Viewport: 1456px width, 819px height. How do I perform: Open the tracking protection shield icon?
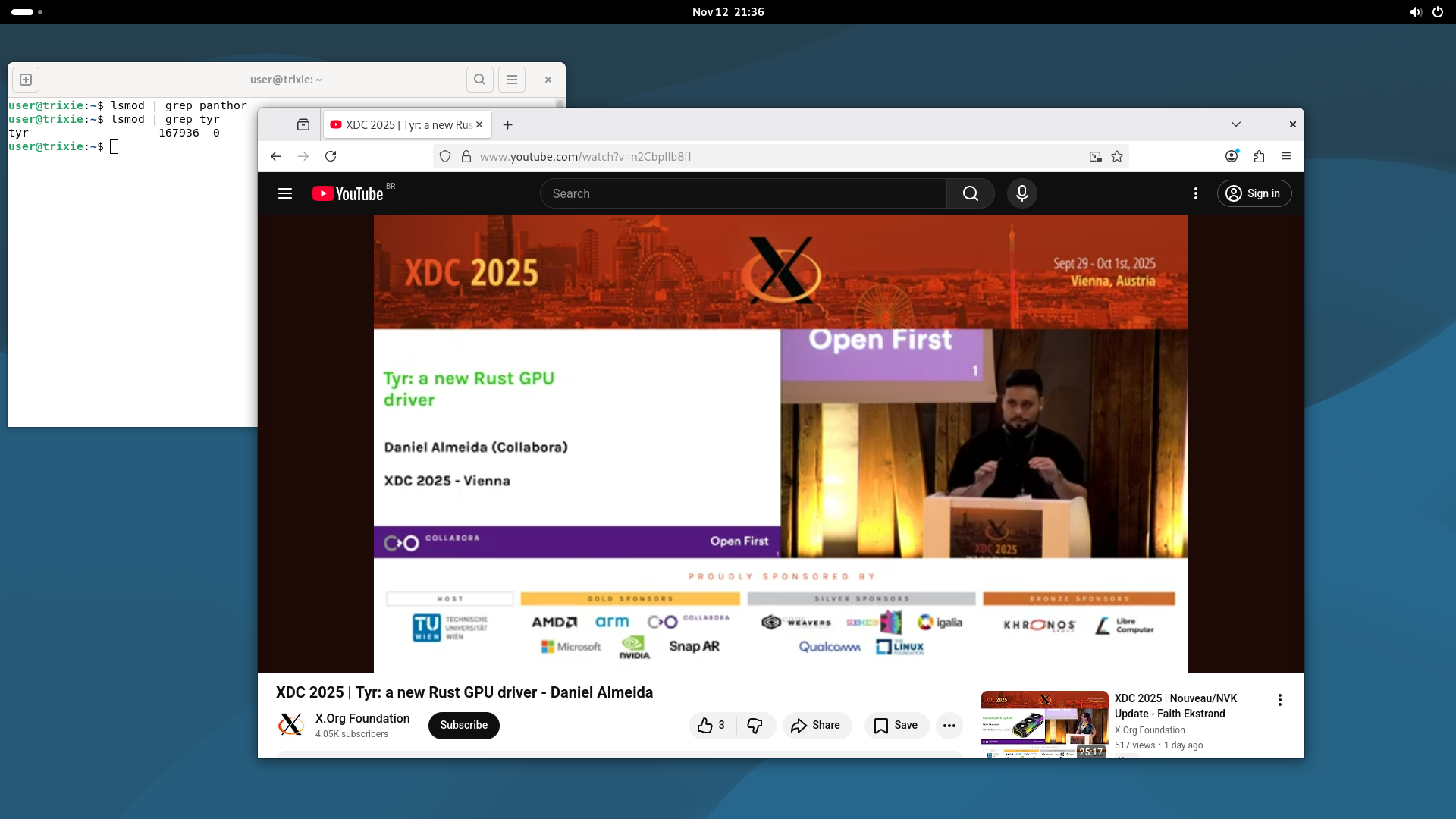pos(445,156)
